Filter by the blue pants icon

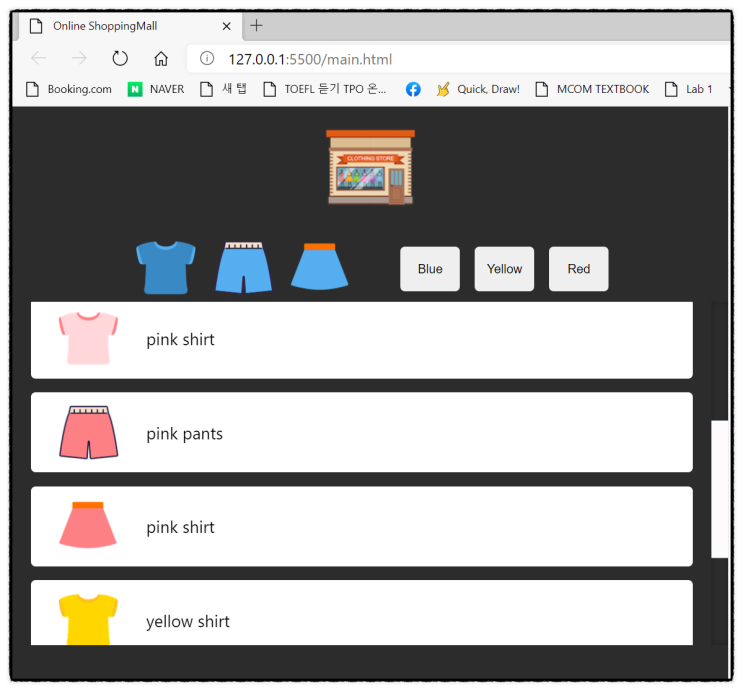click(x=244, y=268)
